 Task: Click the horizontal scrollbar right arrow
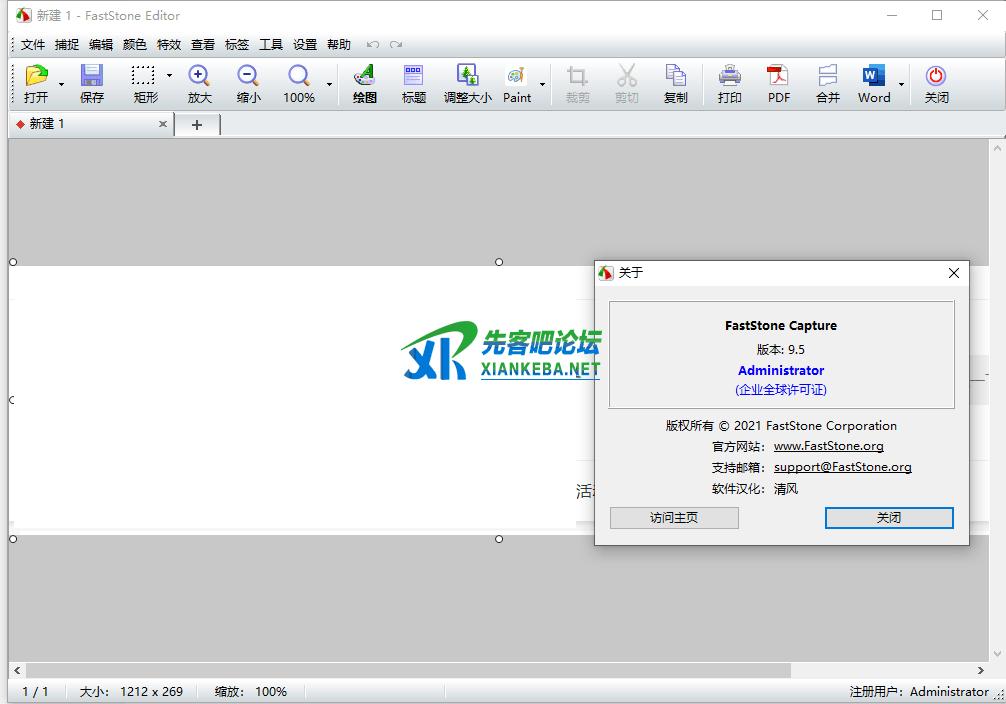pos(981,670)
